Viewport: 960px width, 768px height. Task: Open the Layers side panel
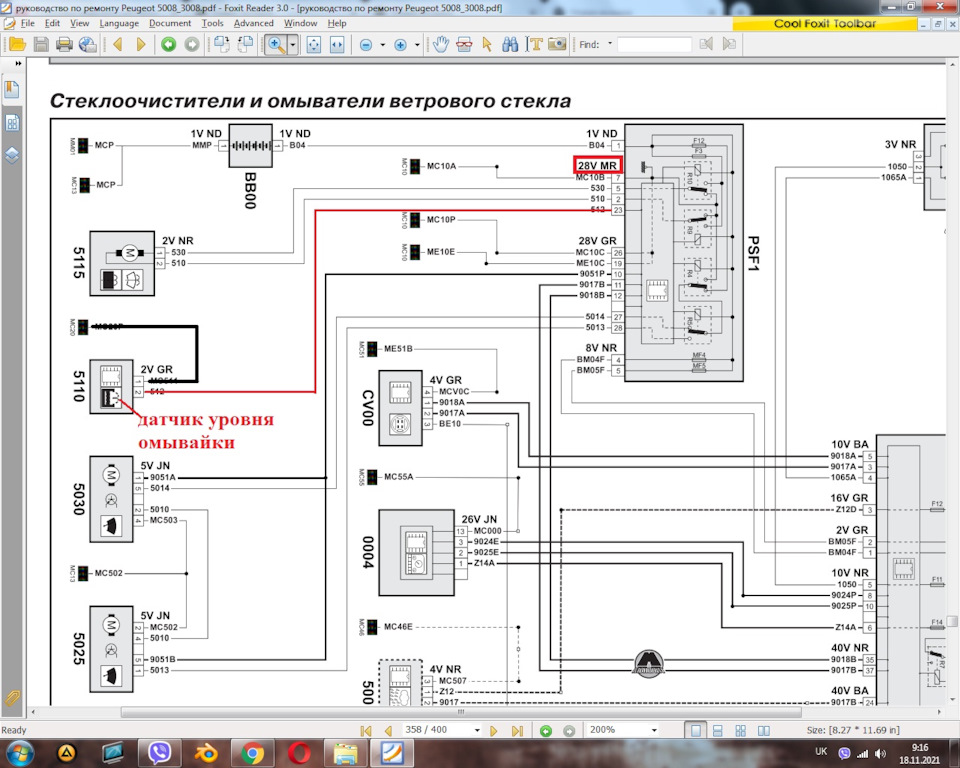tap(12, 155)
